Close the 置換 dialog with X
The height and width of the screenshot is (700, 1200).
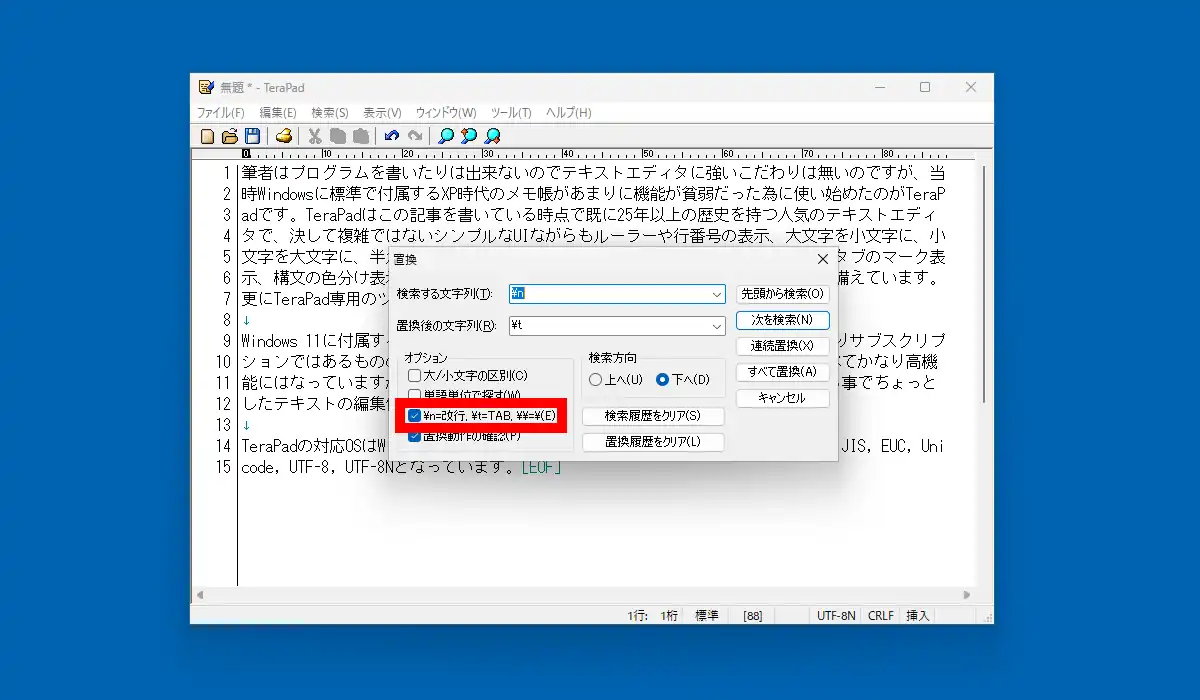(x=823, y=259)
